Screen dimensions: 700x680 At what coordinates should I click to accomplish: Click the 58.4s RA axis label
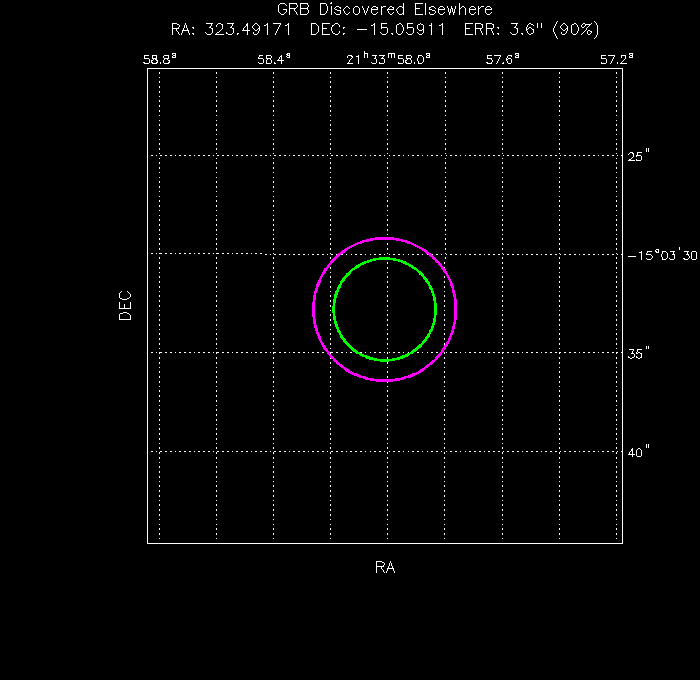[274, 59]
